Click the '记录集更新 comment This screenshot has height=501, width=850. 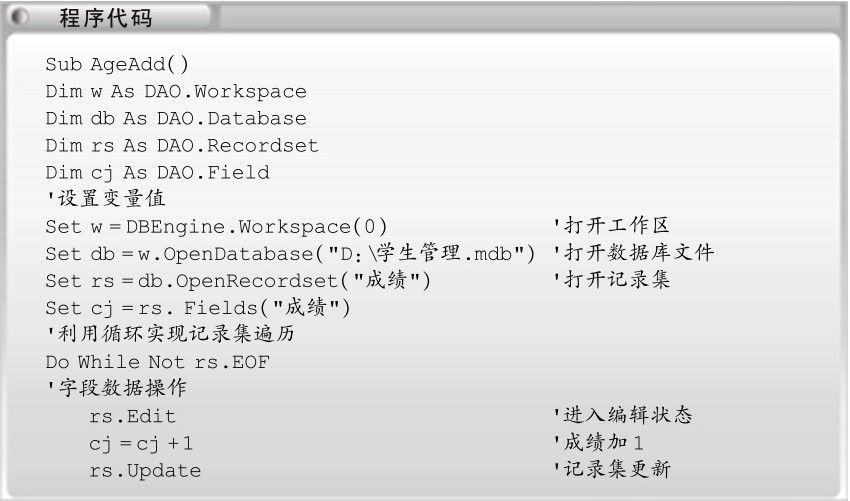(x=611, y=469)
